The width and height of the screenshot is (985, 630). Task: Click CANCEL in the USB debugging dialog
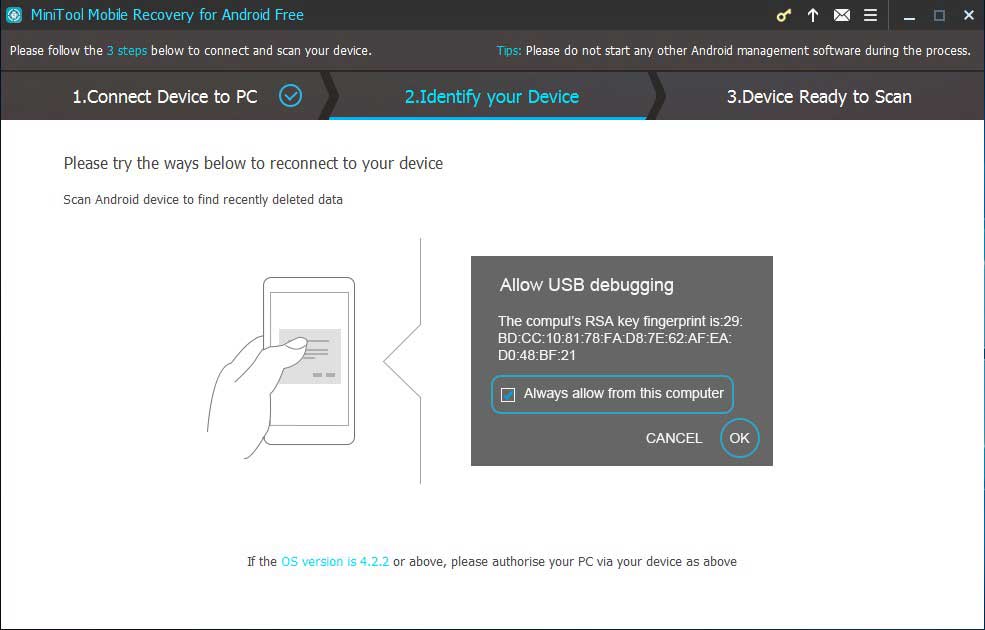[673, 438]
